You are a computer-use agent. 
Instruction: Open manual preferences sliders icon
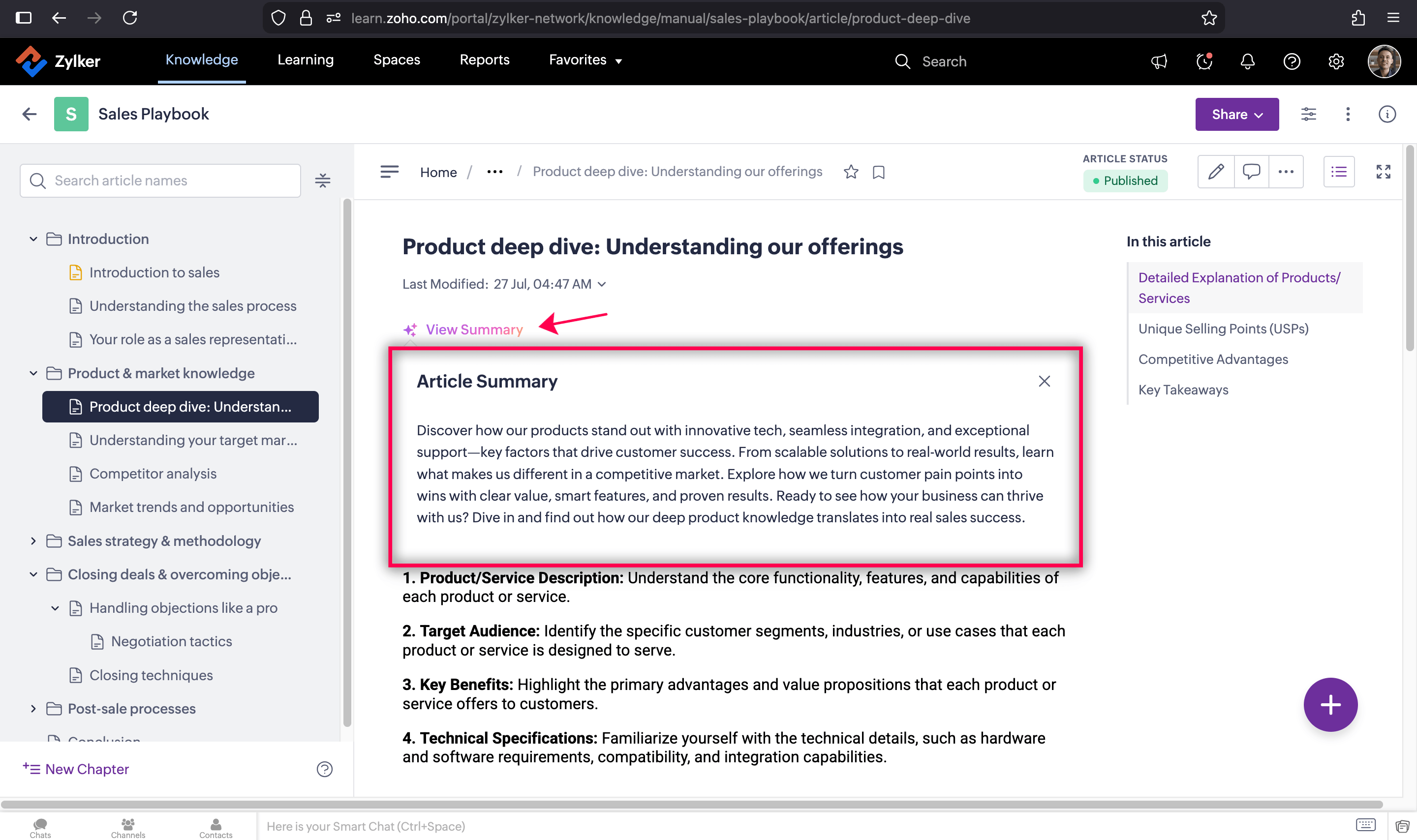(1308, 114)
